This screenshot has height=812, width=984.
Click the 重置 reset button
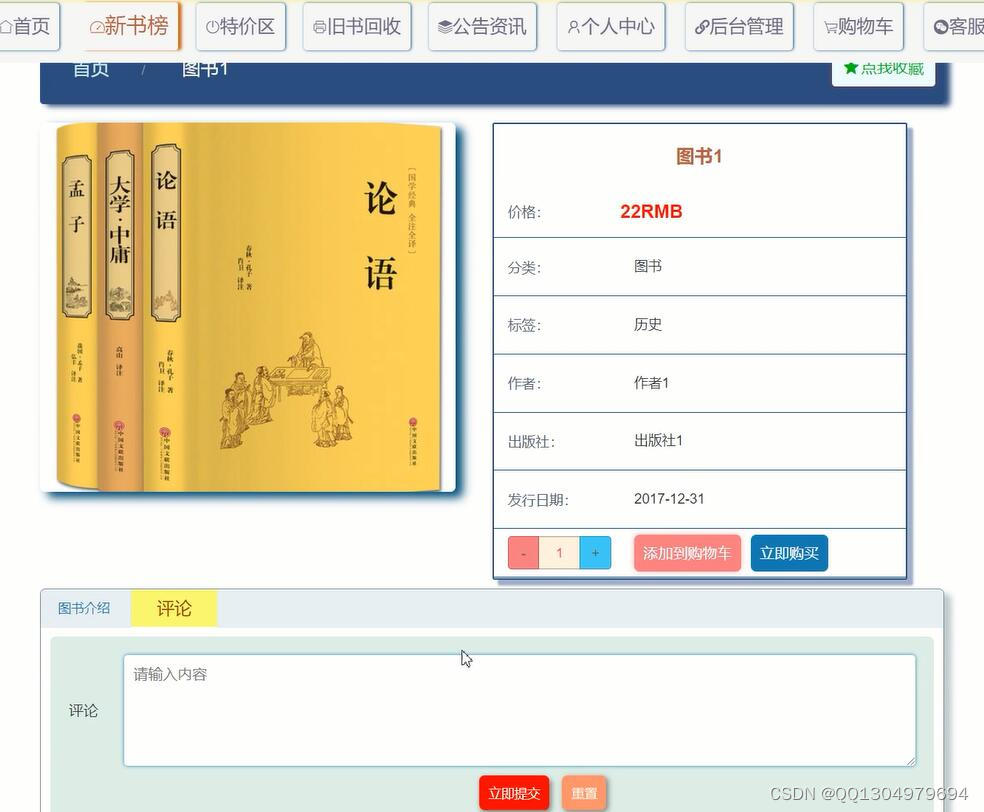(x=584, y=793)
